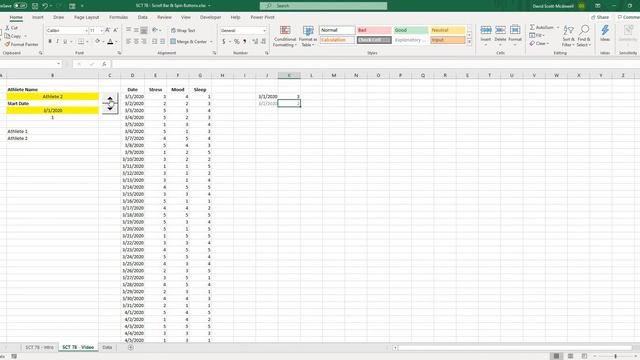Select Top Align icon
640x360 pixels.
click(129, 30)
